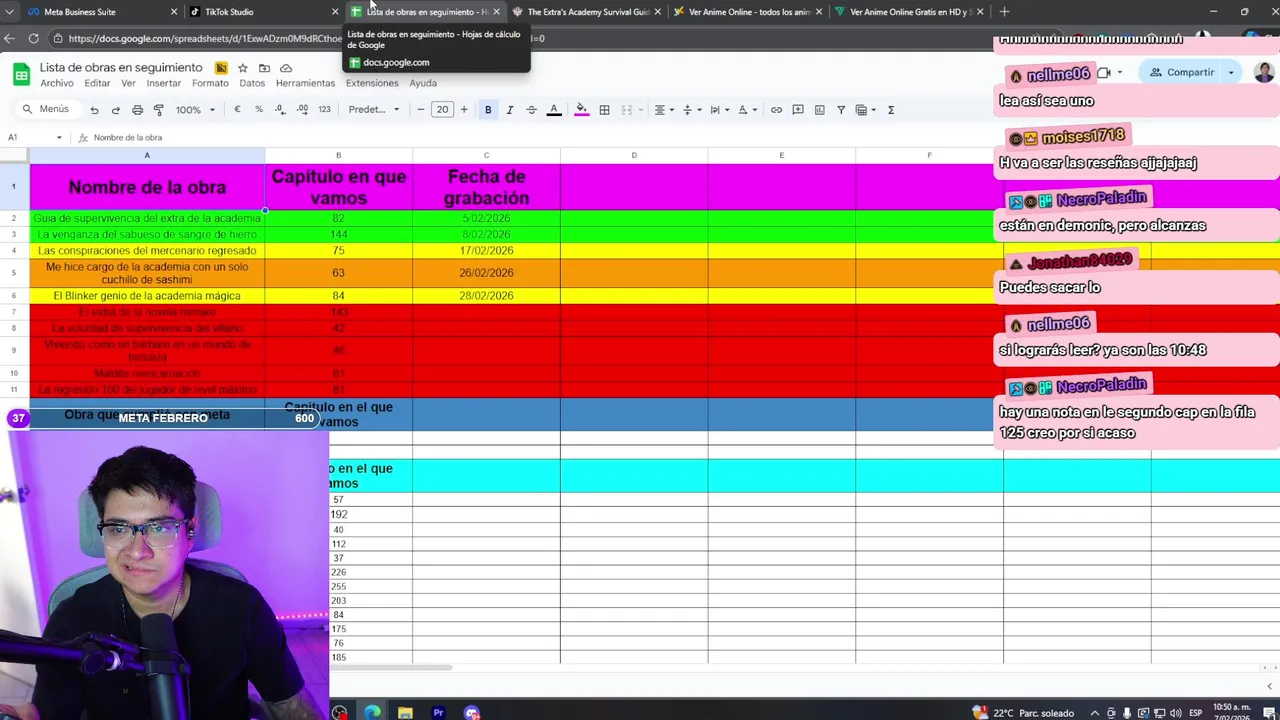Click the Compartir share button
Viewport: 1280px width, 720px height.
(x=1181, y=72)
